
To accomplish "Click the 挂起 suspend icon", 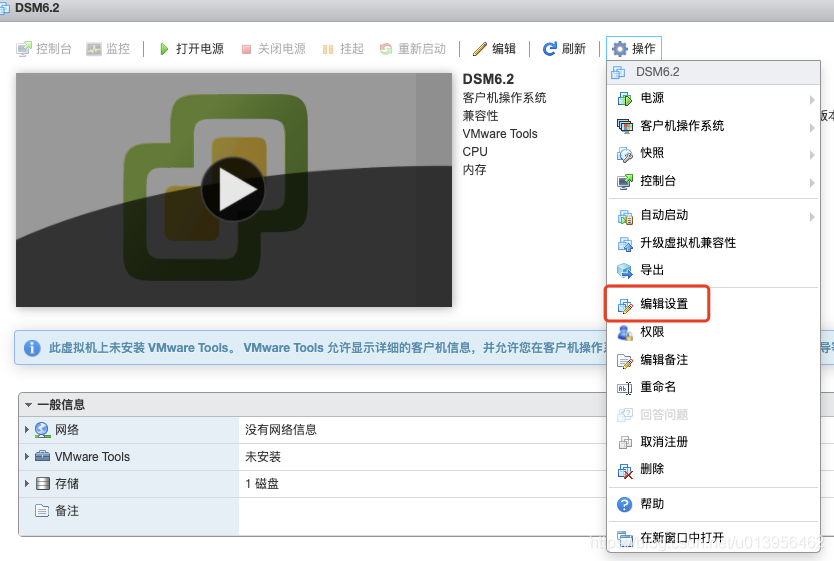I will [328, 49].
